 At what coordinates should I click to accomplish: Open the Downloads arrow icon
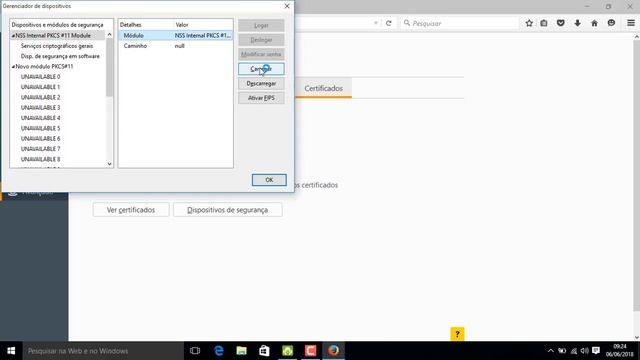click(x=577, y=23)
